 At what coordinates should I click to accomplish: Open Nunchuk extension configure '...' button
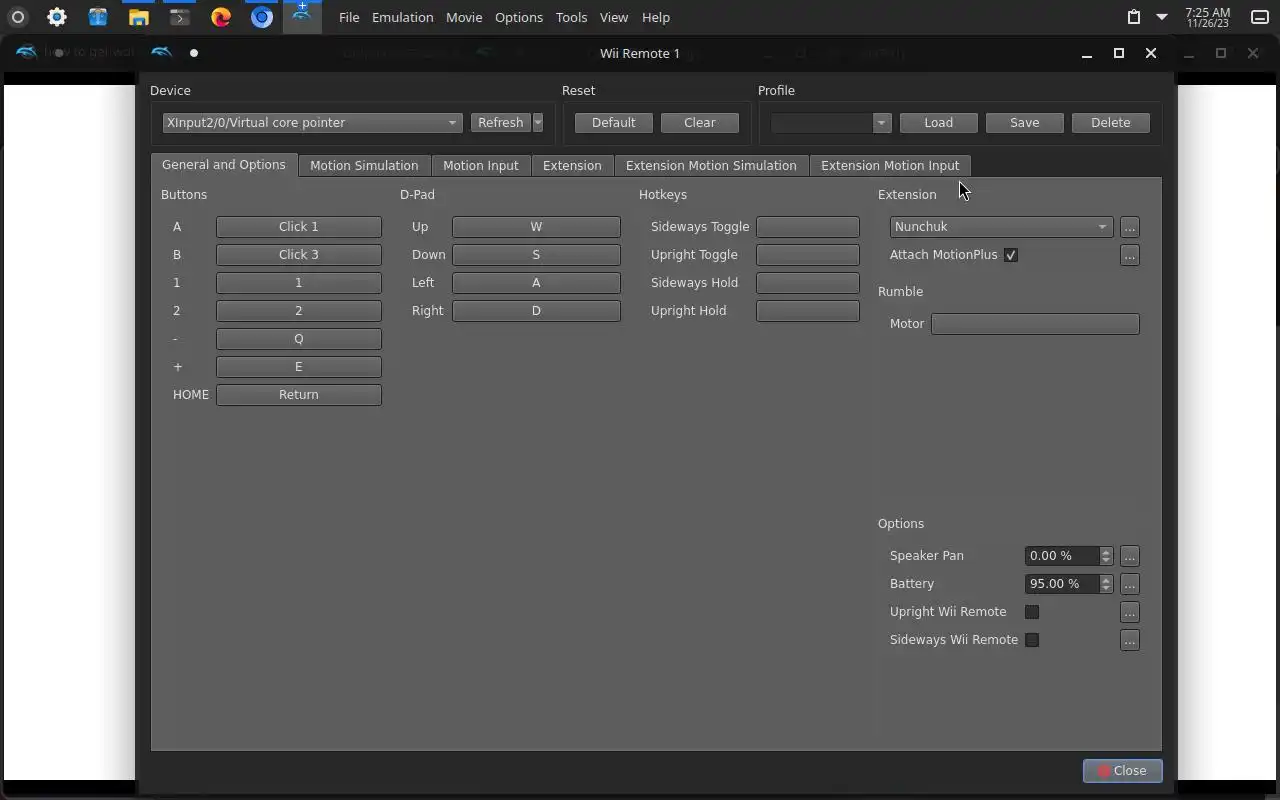1130,227
